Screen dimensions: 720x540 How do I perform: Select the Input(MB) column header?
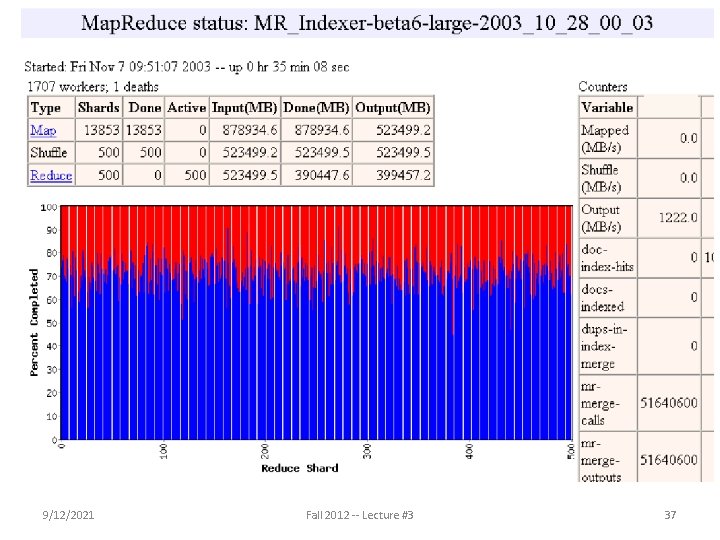click(244, 107)
